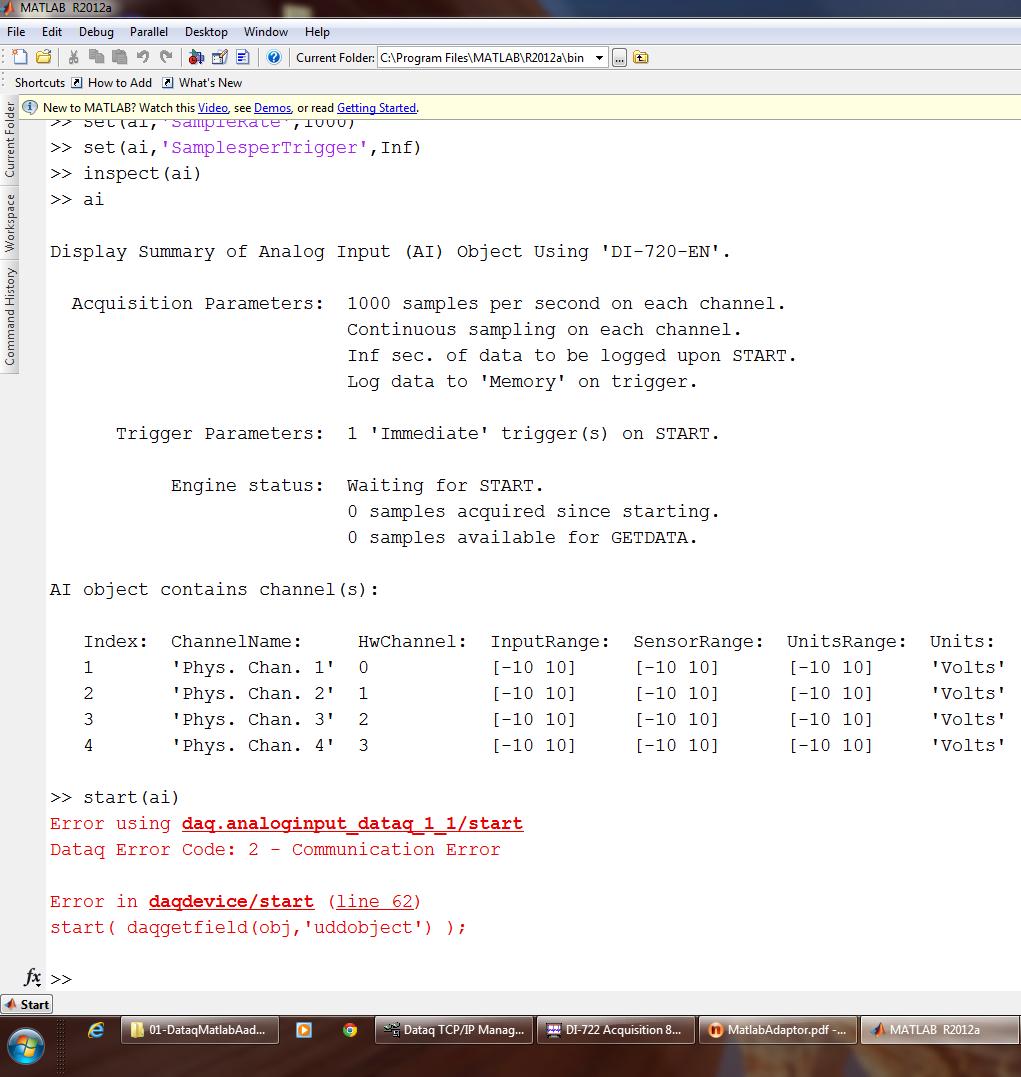Show the Command History side panel tab
1021x1077 pixels.
pyautogui.click(x=10, y=317)
